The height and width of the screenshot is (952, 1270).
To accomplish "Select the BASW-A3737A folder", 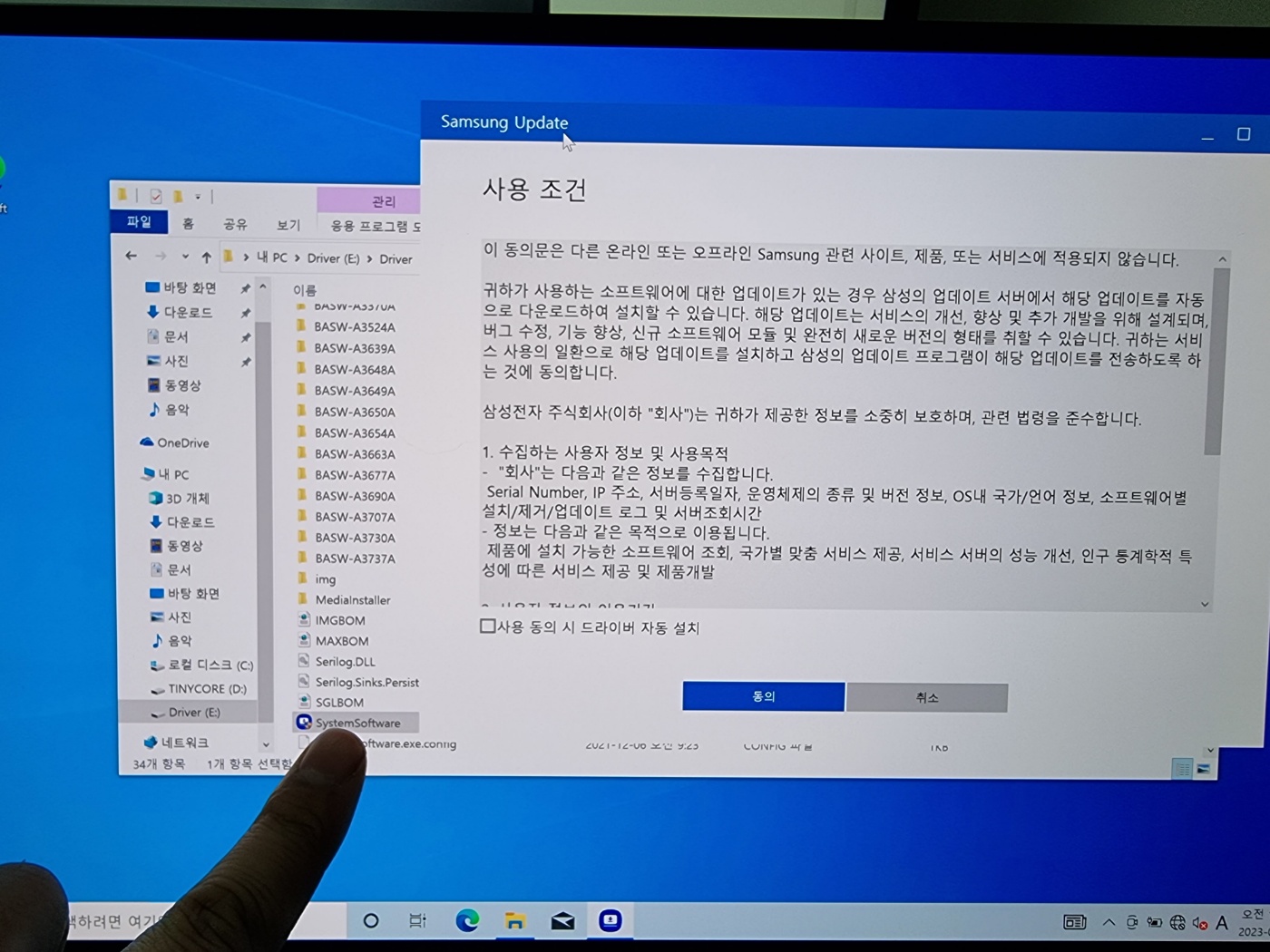I will click(x=345, y=559).
